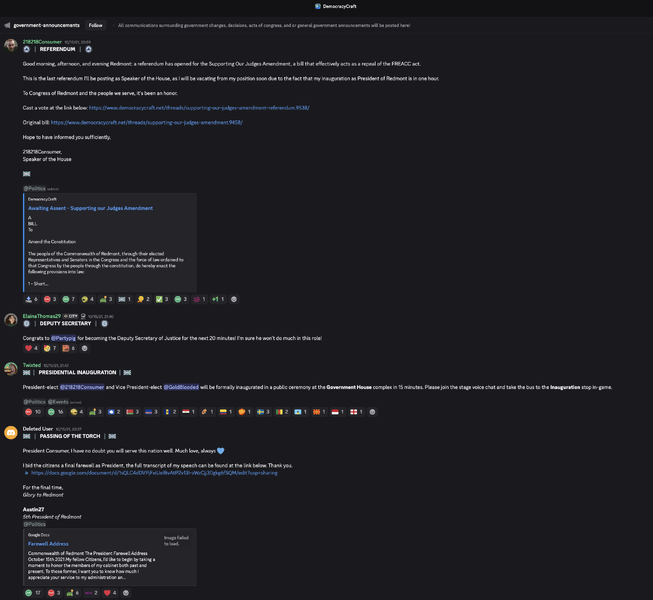The width and height of the screenshot is (653, 600).
Task: Click the @Partypig mention
Action: point(63,338)
